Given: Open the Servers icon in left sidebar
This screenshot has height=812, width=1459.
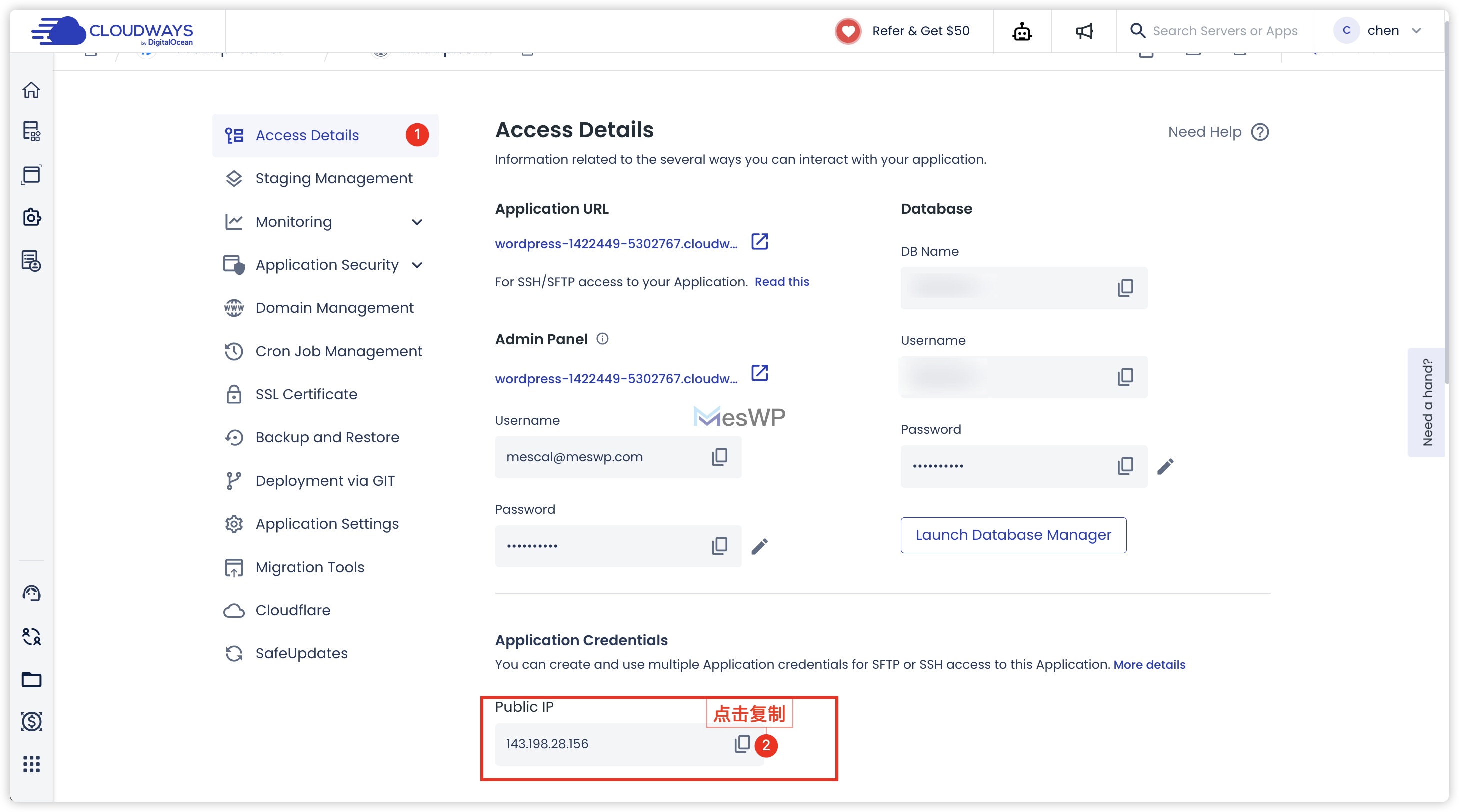Looking at the screenshot, I should click(x=31, y=131).
